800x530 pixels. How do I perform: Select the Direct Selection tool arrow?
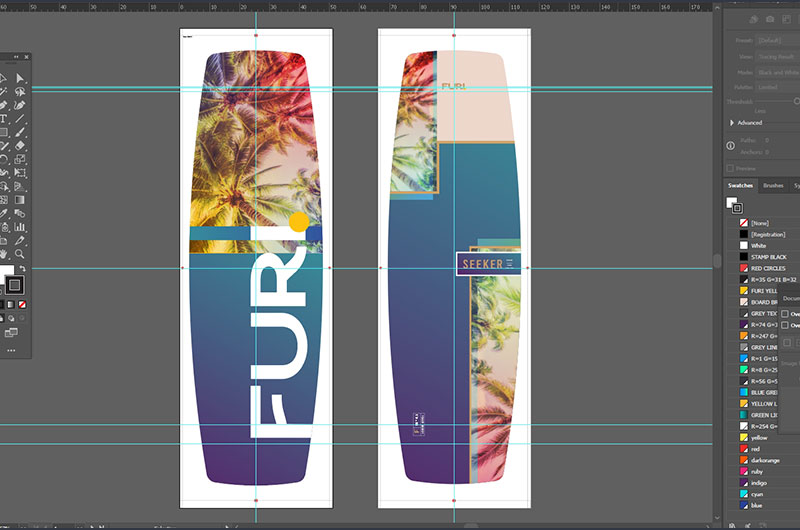coord(19,78)
